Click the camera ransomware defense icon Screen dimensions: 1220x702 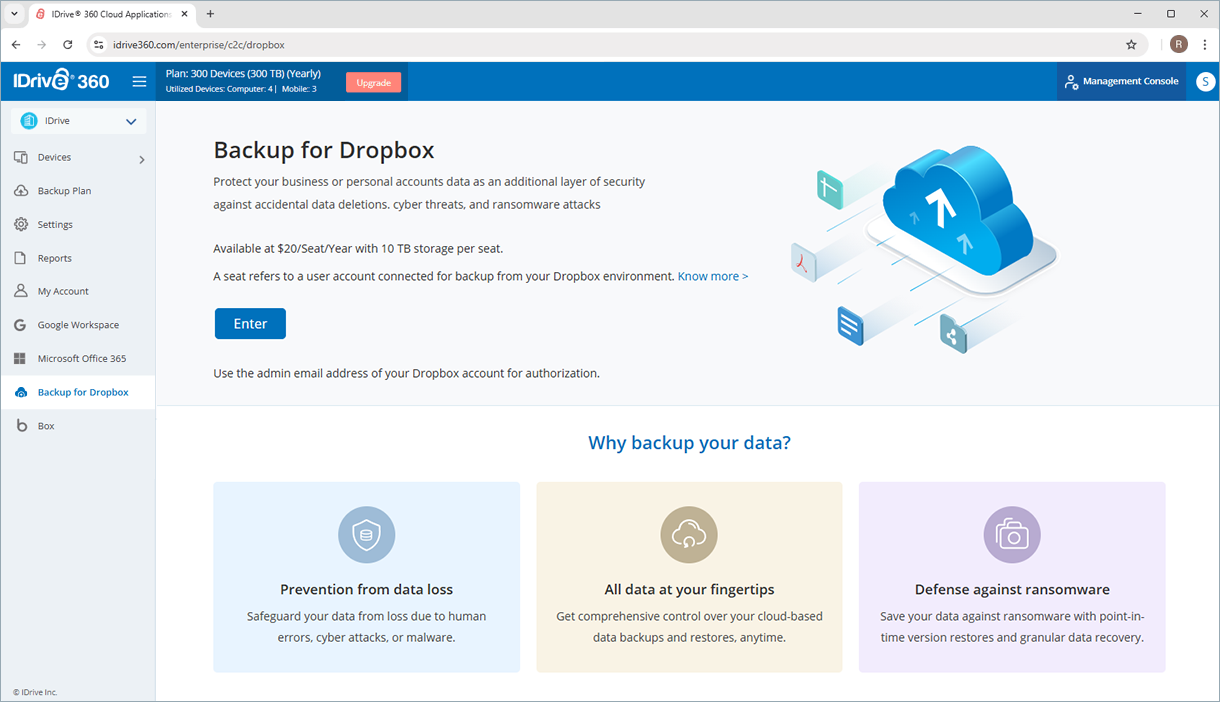tap(1012, 535)
